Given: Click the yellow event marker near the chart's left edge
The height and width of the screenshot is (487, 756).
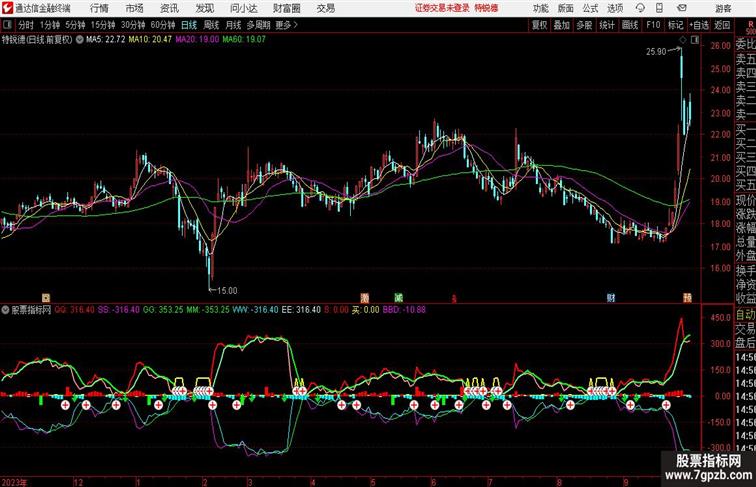Looking at the screenshot, I should click(46, 298).
